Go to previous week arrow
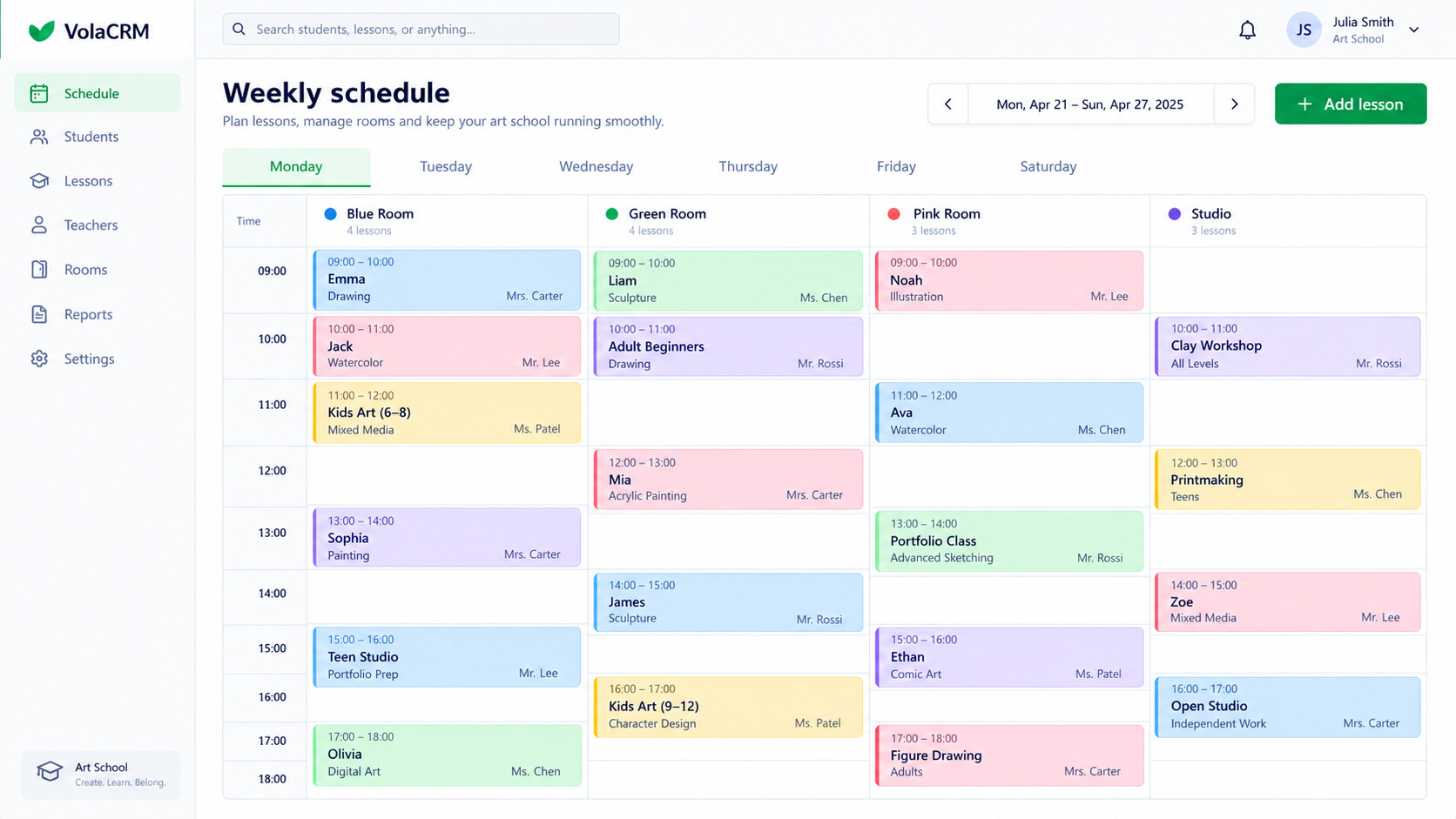The image size is (1456, 819). tap(947, 104)
